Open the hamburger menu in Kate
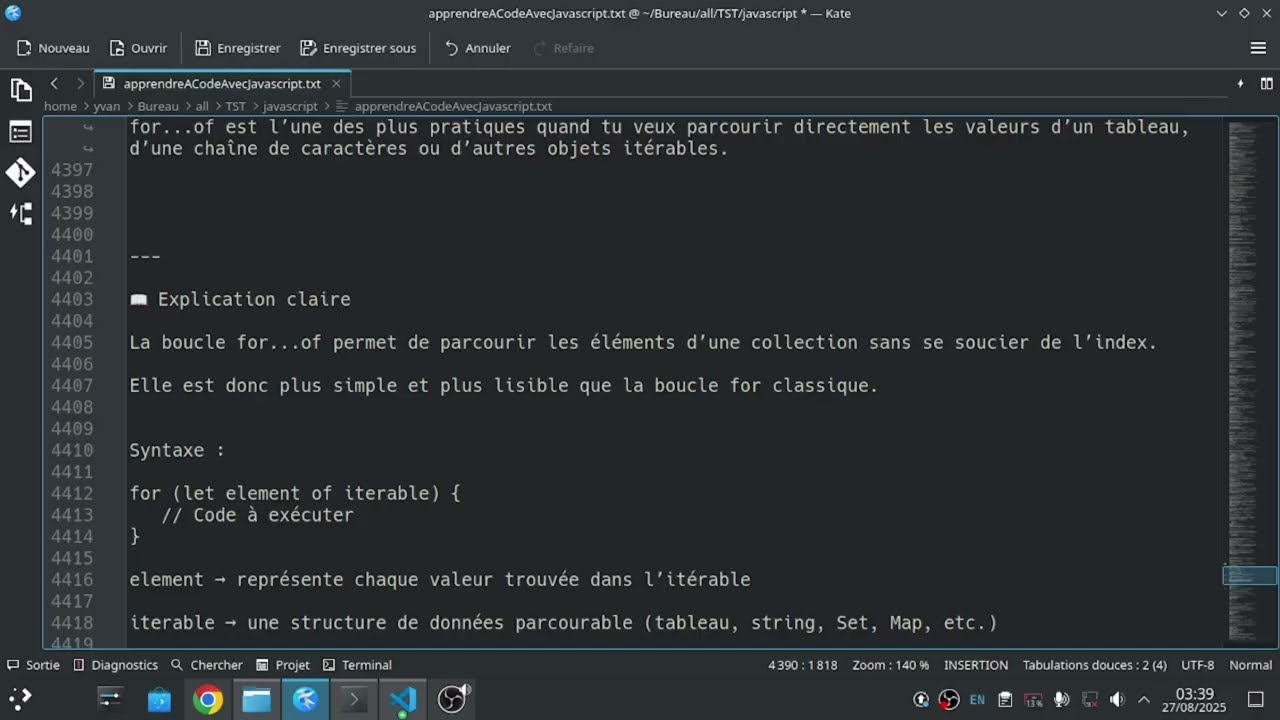Viewport: 1280px width, 720px height. [x=1258, y=48]
